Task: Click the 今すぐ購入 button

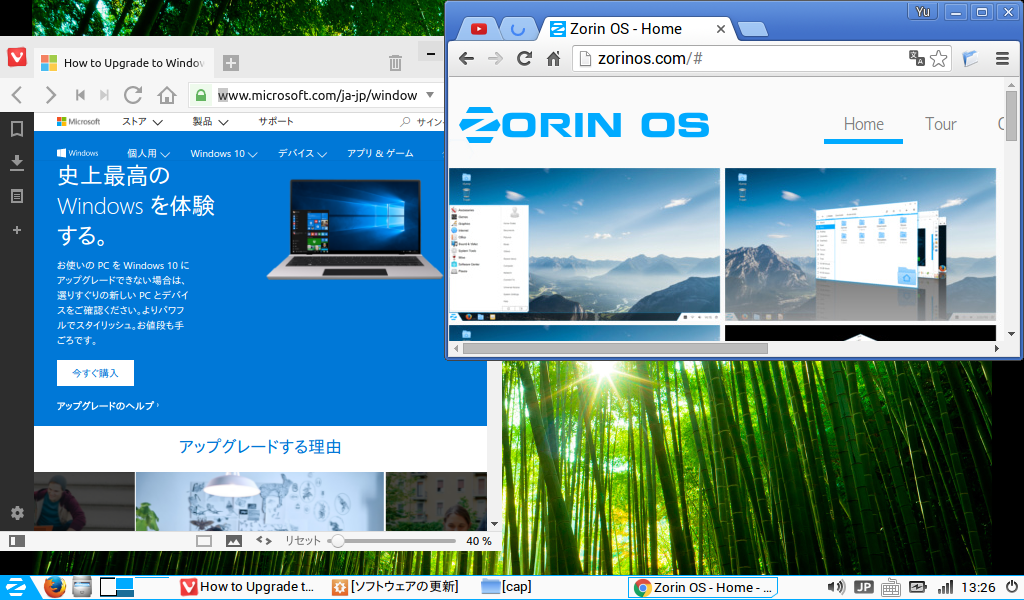Action: (x=95, y=373)
